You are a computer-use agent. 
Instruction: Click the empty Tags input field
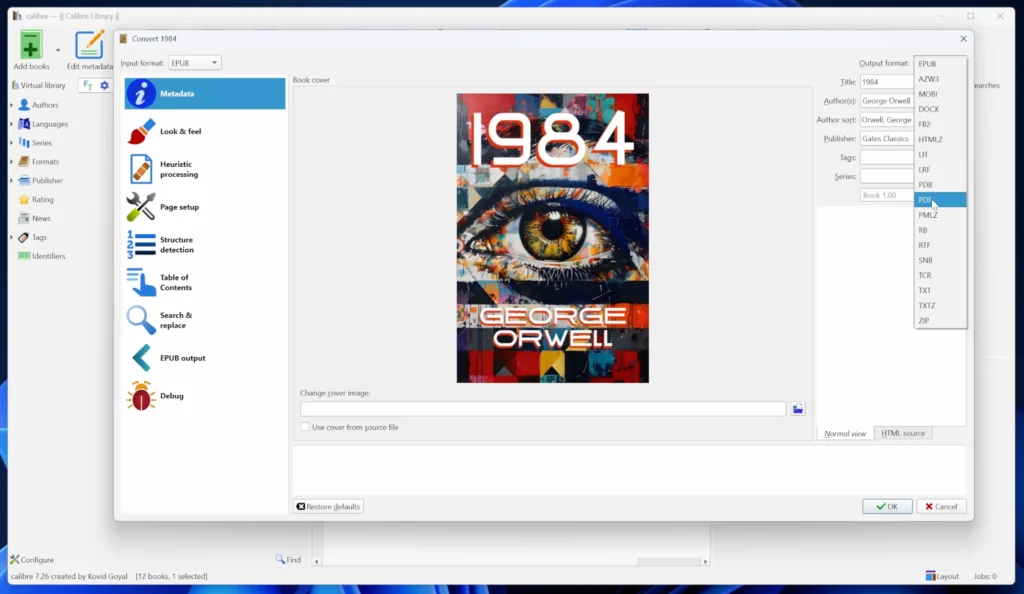click(886, 157)
